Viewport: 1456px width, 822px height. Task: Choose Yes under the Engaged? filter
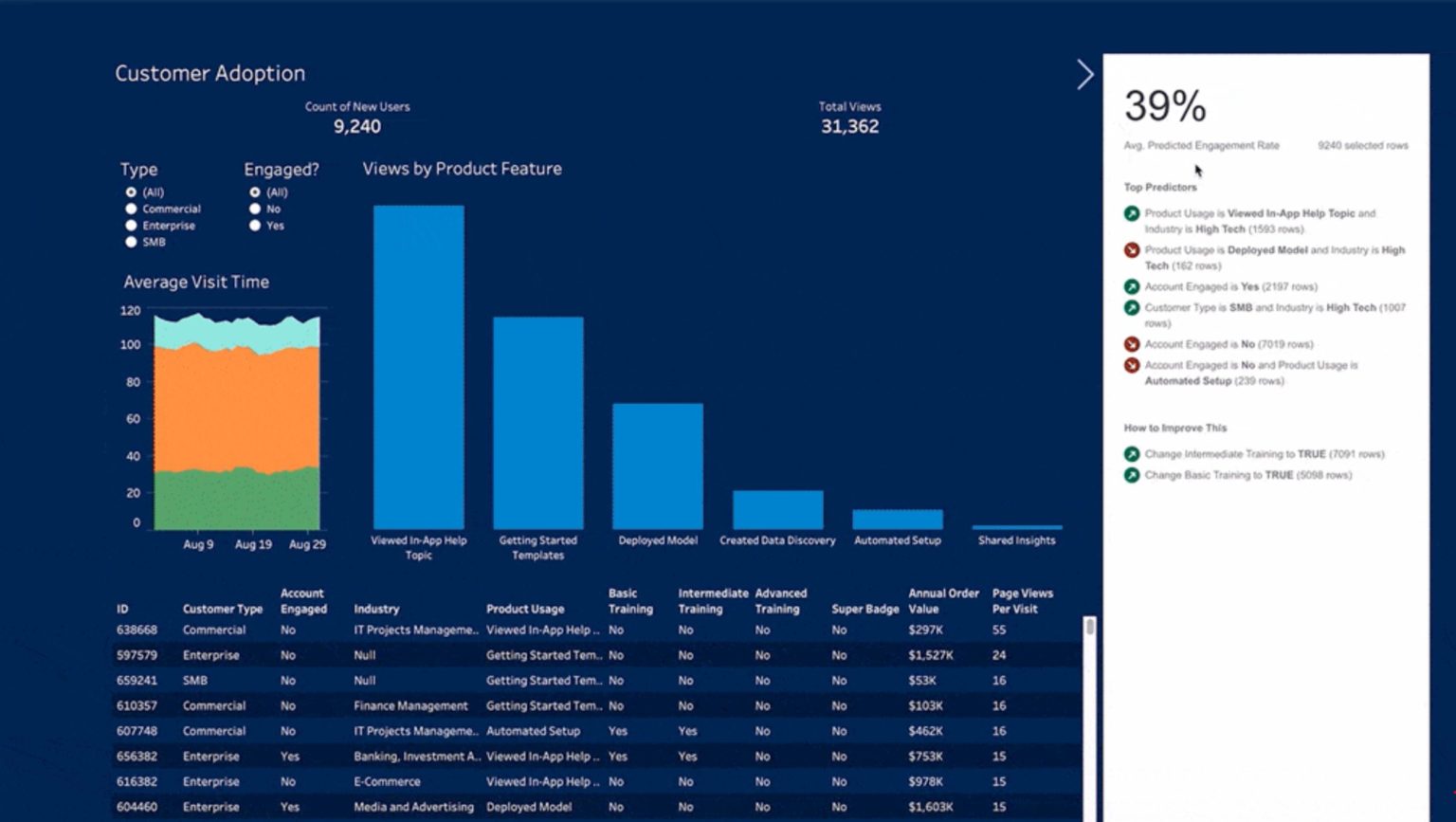(x=254, y=226)
